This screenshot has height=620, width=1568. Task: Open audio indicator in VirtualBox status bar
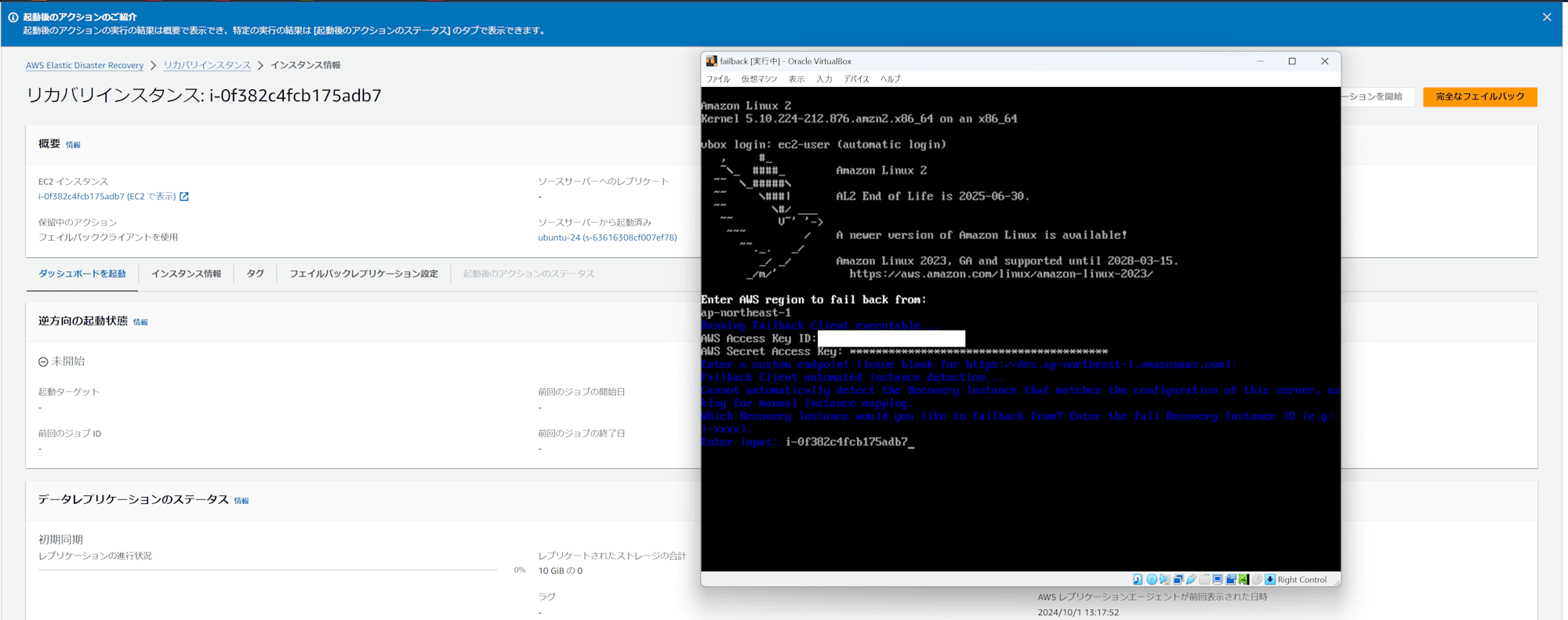1164,579
